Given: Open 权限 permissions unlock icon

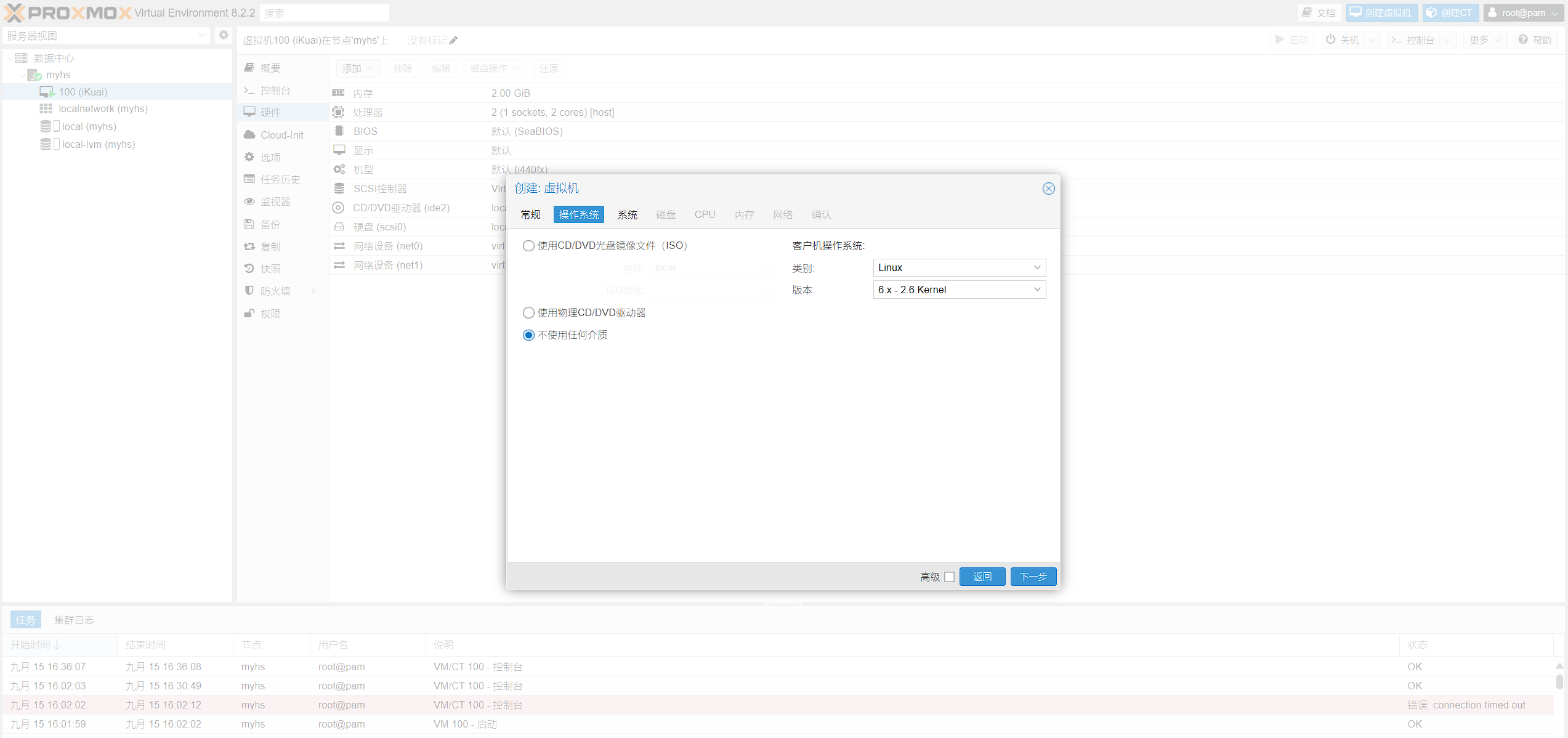Looking at the screenshot, I should (249, 313).
